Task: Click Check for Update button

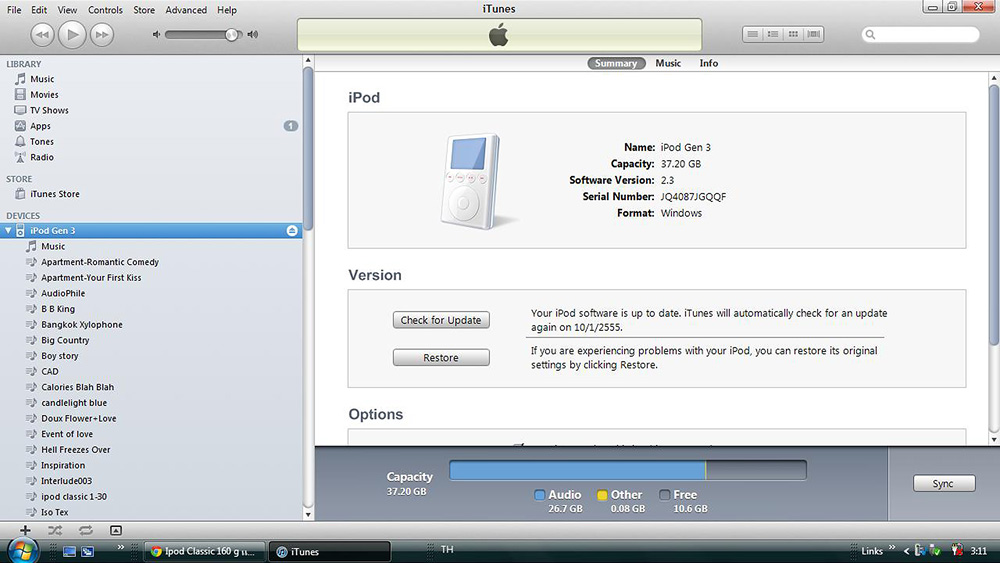Action: 441,320
